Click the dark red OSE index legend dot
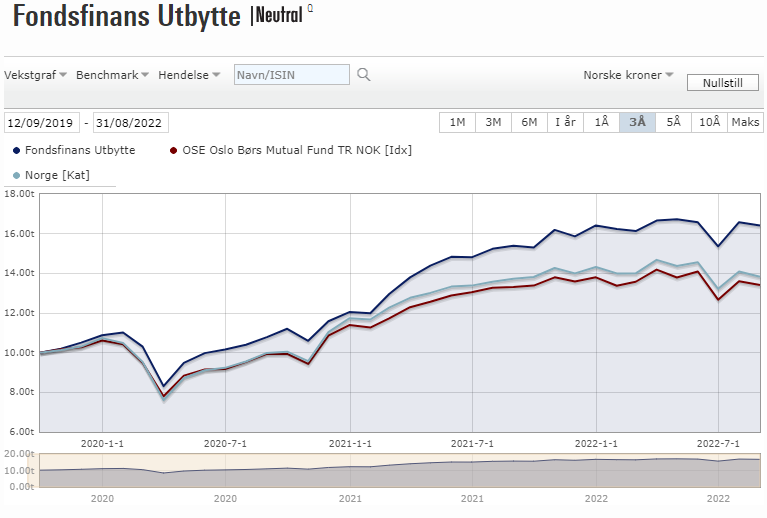 (173, 151)
